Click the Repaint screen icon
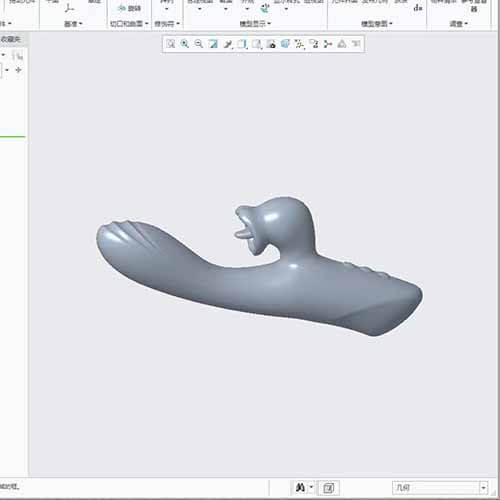 click(213, 44)
